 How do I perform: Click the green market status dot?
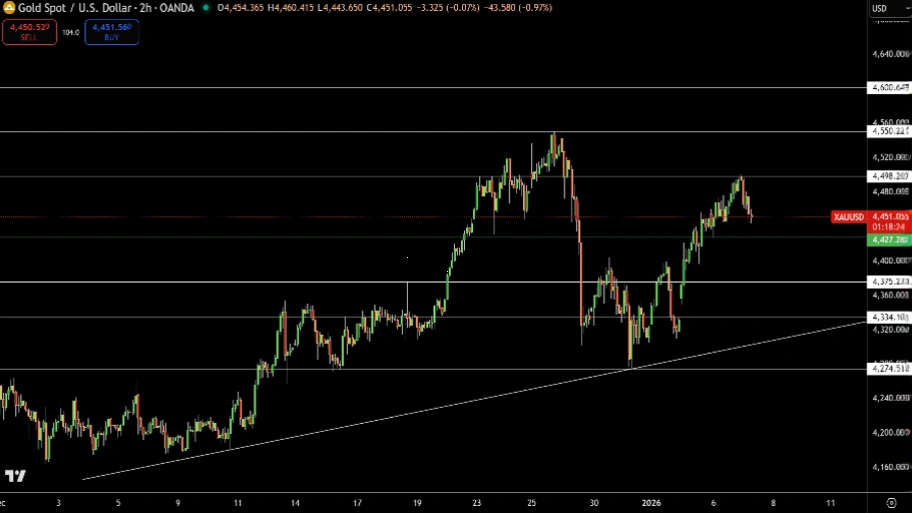tap(205, 8)
